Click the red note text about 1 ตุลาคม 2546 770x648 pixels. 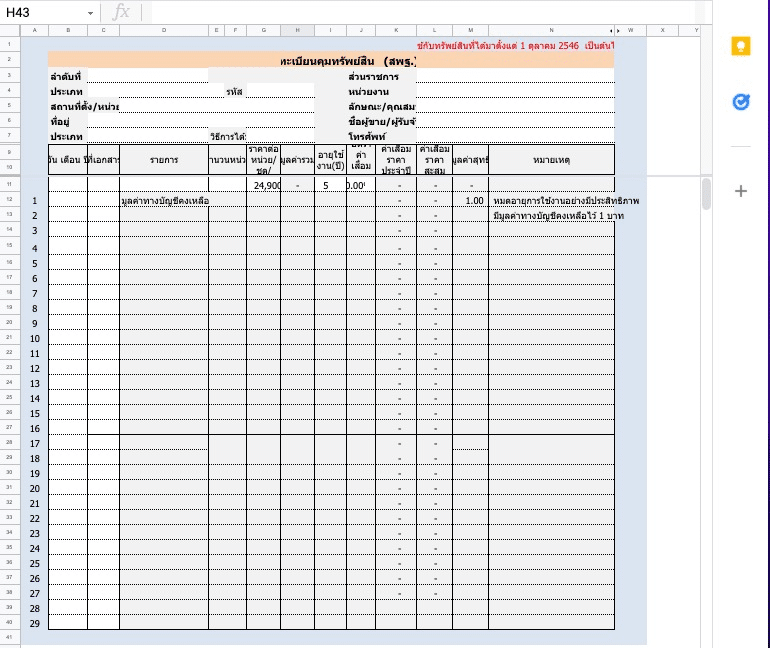tap(516, 46)
